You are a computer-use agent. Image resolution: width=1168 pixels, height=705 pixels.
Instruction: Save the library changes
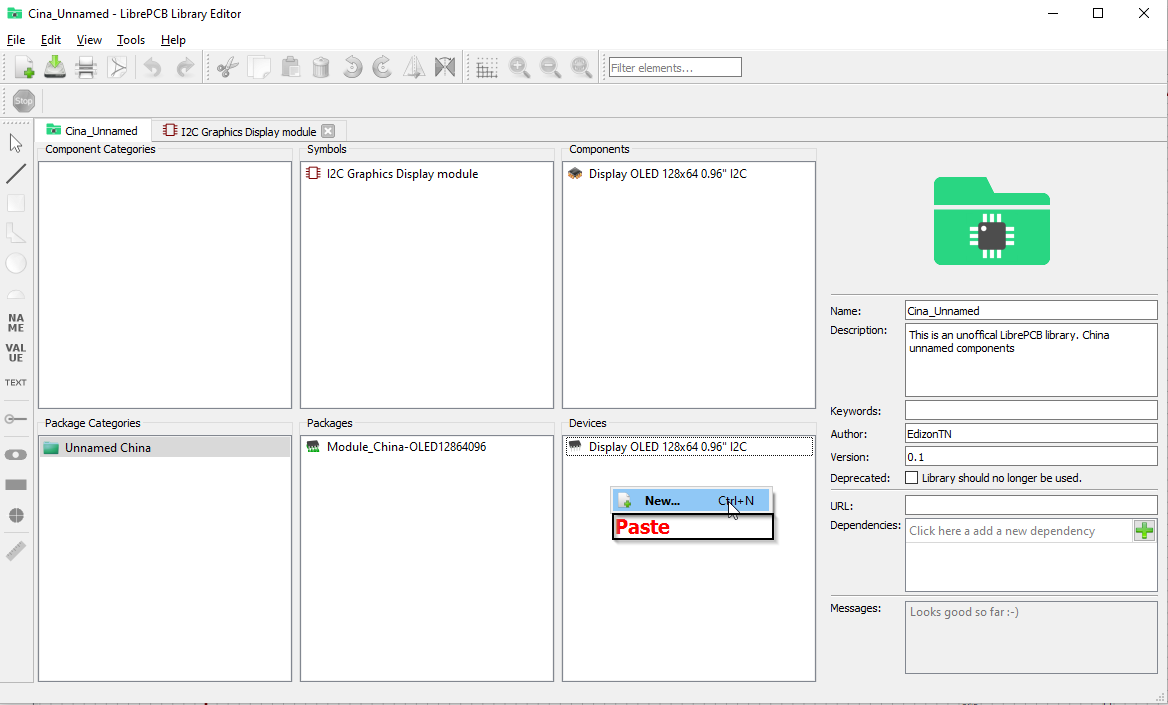(55, 66)
